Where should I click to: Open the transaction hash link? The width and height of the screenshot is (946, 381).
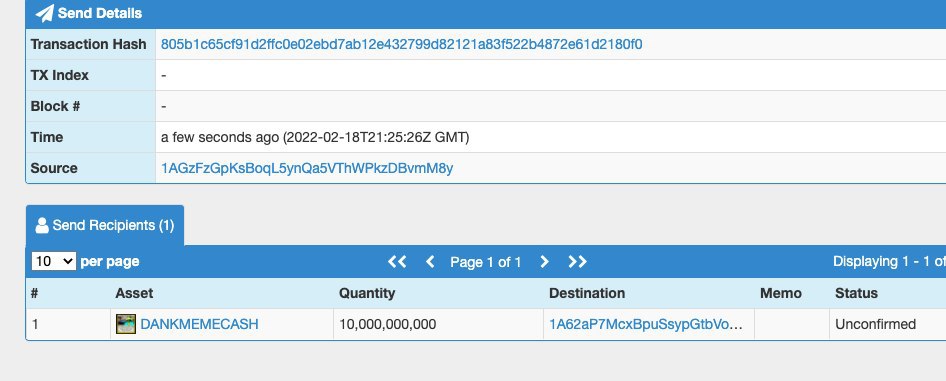(x=401, y=45)
